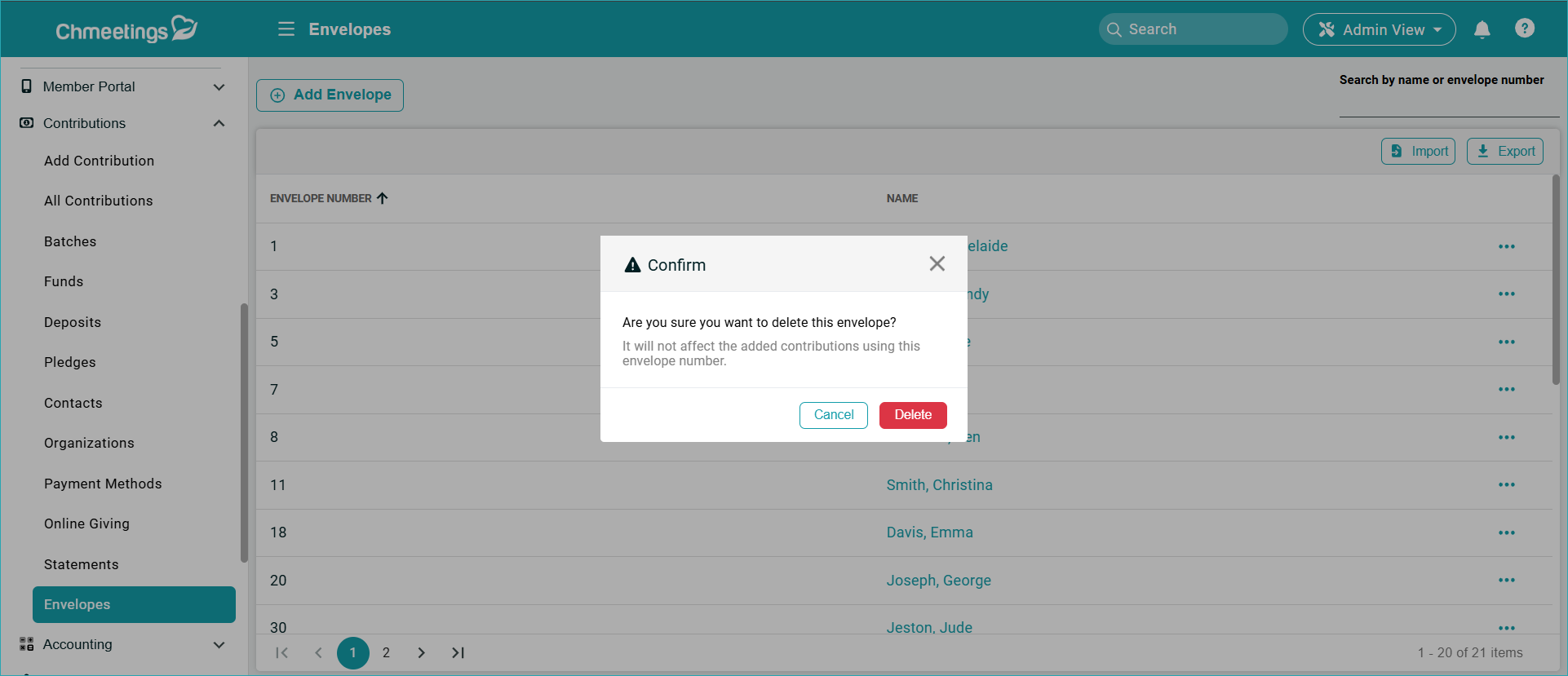Screen dimensions: 1568x676
Task: Click the help question mark icon
Action: [1524, 29]
